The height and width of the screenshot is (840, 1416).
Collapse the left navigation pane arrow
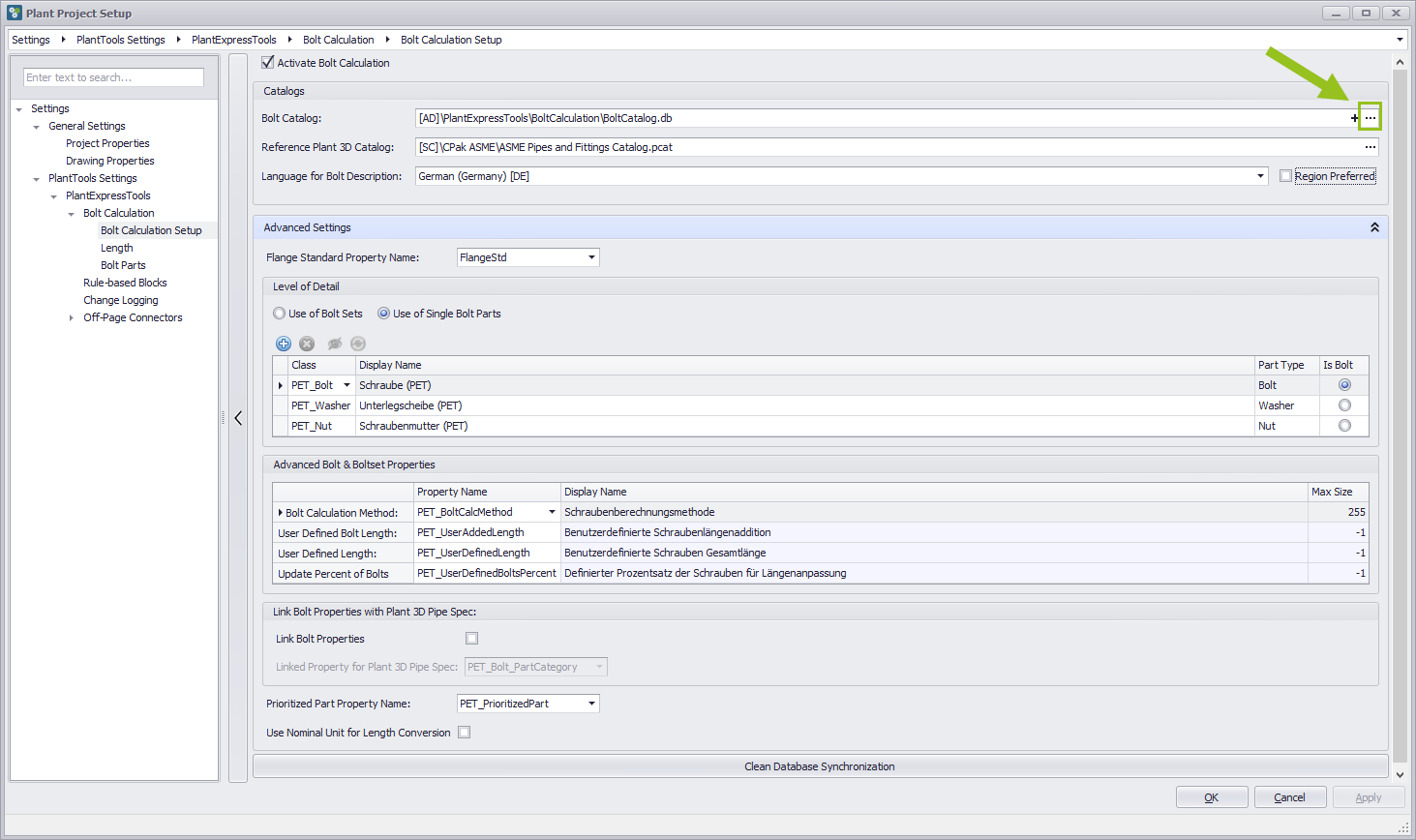coord(238,418)
